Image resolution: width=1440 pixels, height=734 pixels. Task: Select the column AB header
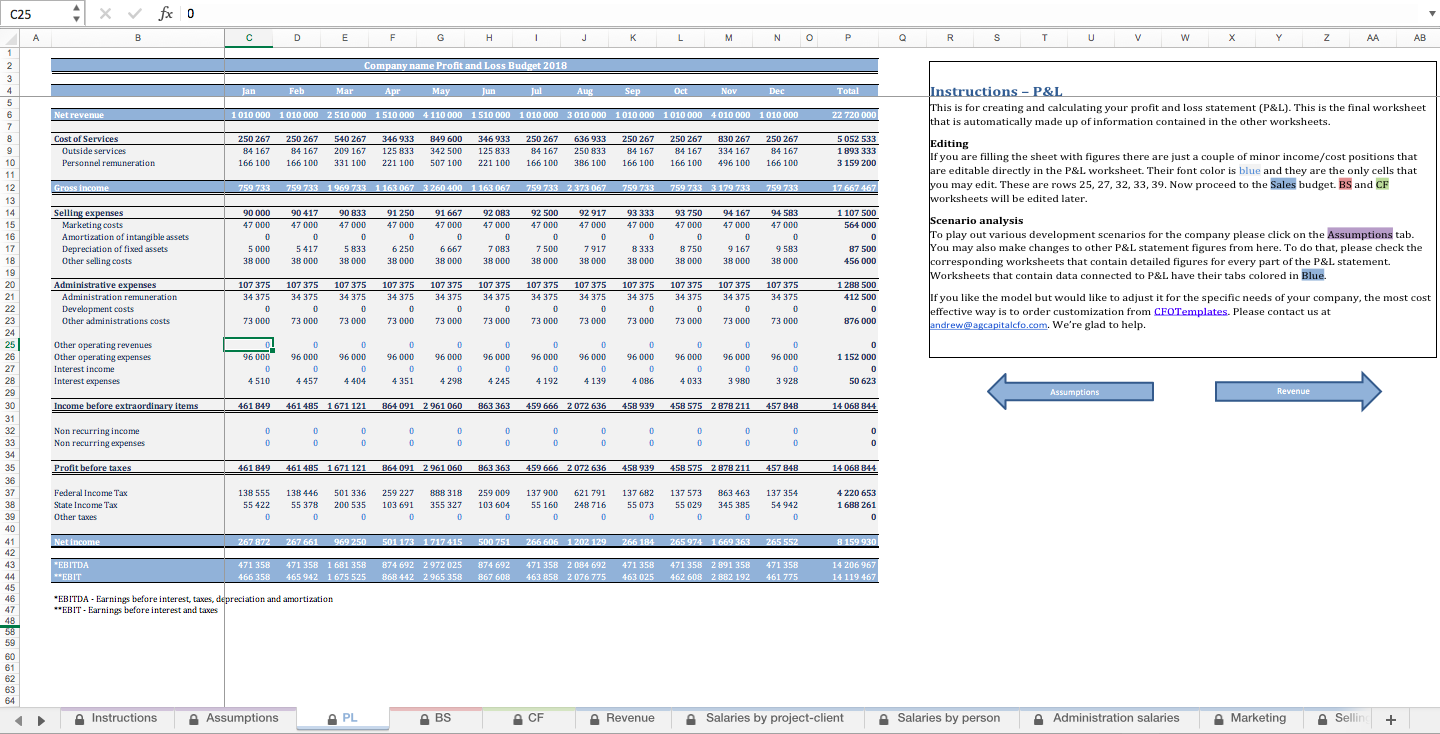[1419, 38]
